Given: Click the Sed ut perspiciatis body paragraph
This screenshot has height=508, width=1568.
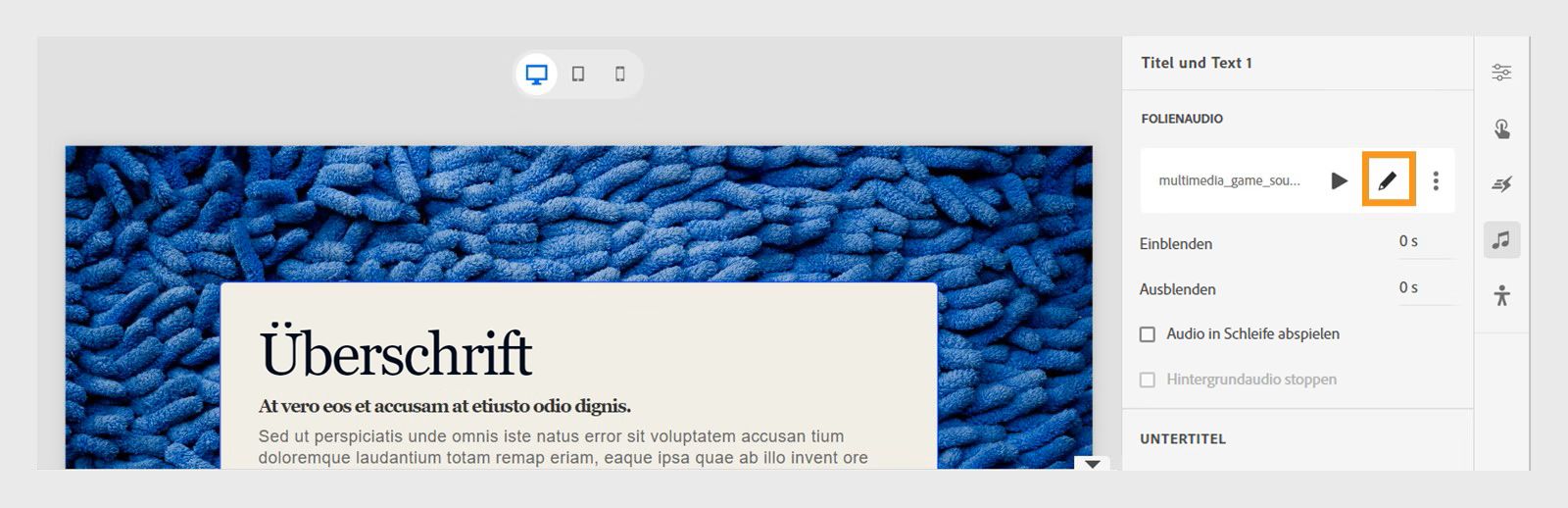Looking at the screenshot, I should tap(563, 446).
